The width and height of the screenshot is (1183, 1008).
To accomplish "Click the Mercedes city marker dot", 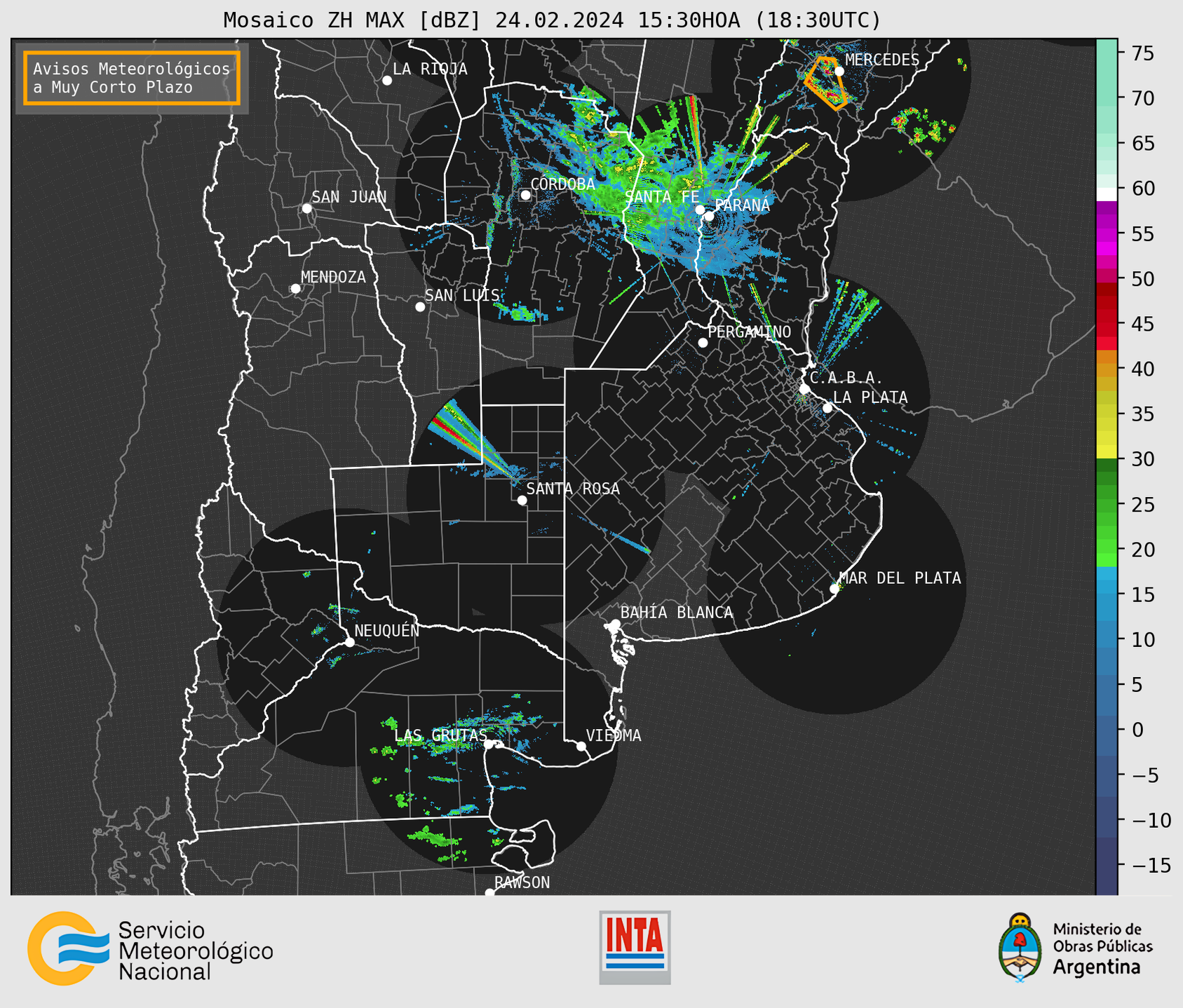I will tap(839, 71).
